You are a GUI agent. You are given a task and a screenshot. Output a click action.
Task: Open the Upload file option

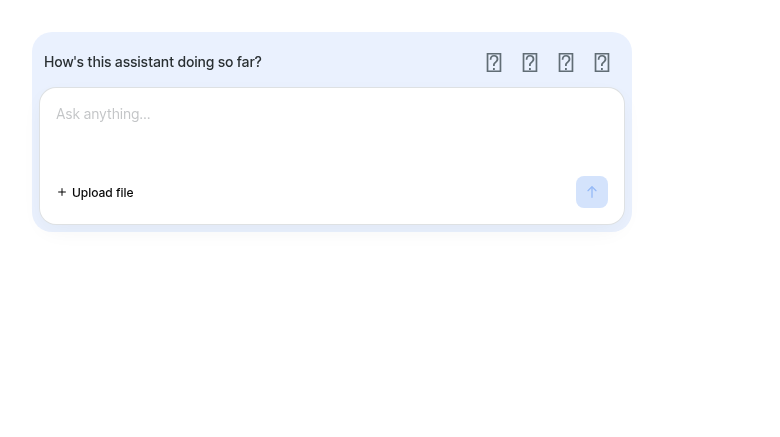click(x=95, y=193)
